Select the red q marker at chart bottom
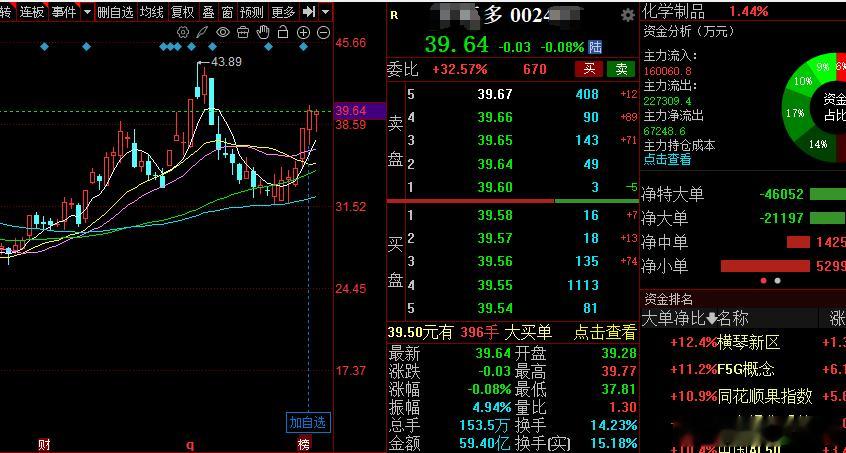 189,445
